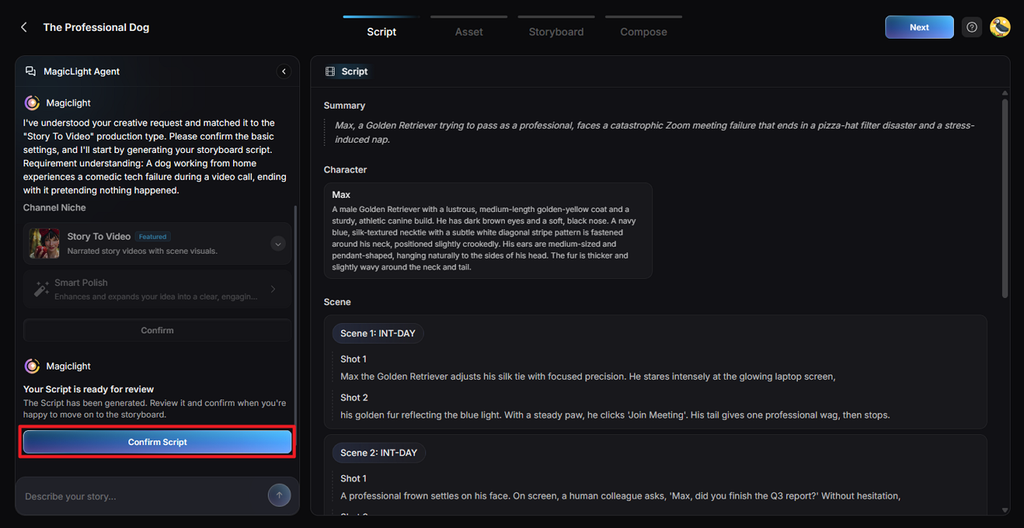Open the Smart Polish option arrow

pyautogui.click(x=273, y=289)
